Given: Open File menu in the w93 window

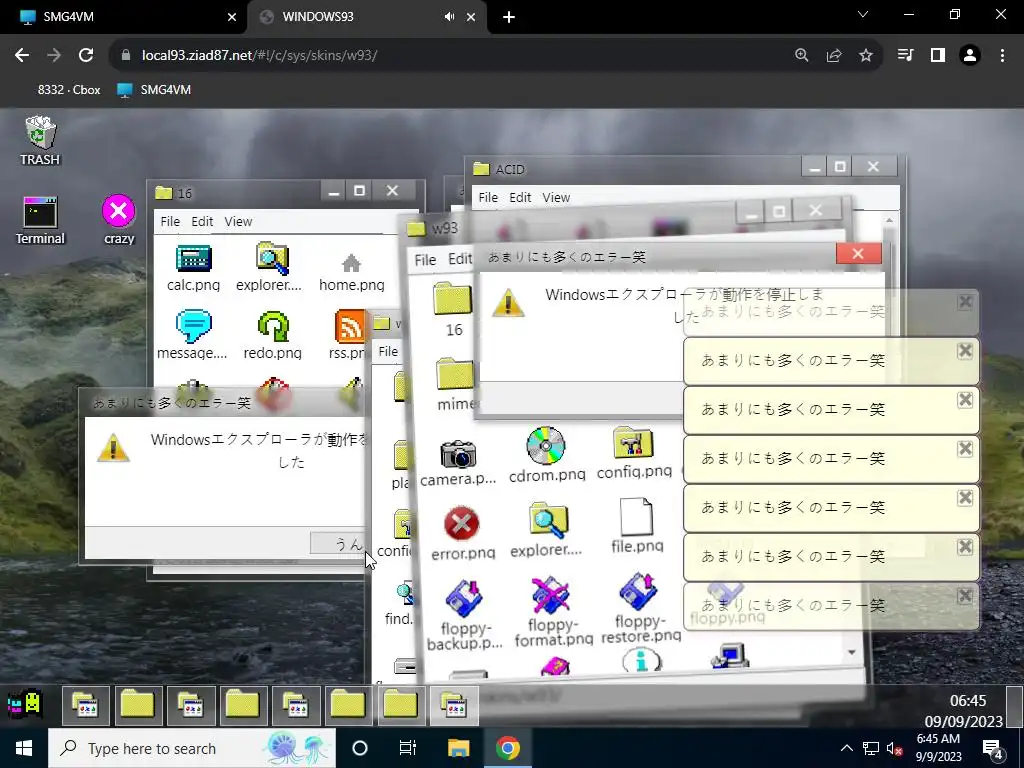Looking at the screenshot, I should (425, 260).
